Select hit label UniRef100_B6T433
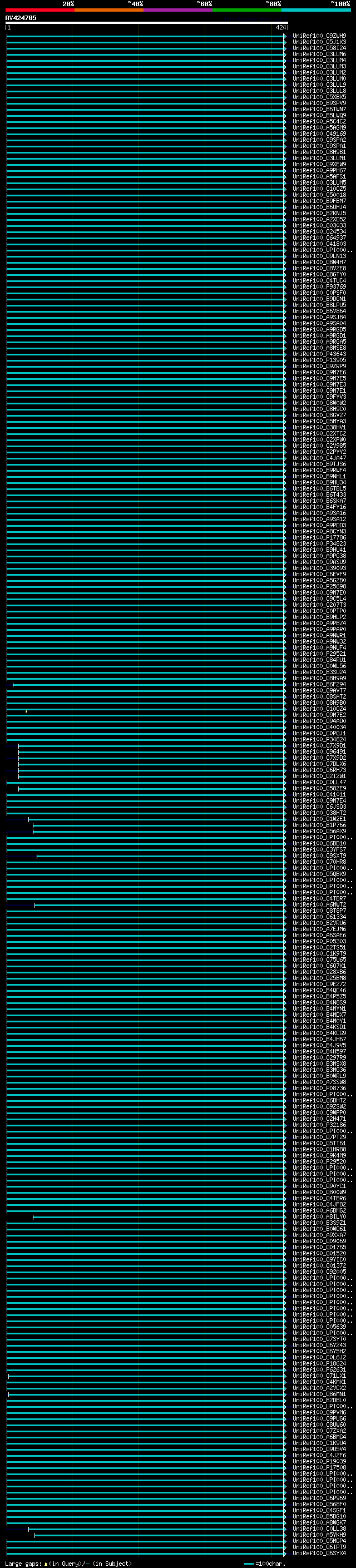Screen dimensions: 356x1568 pyautogui.click(x=319, y=495)
